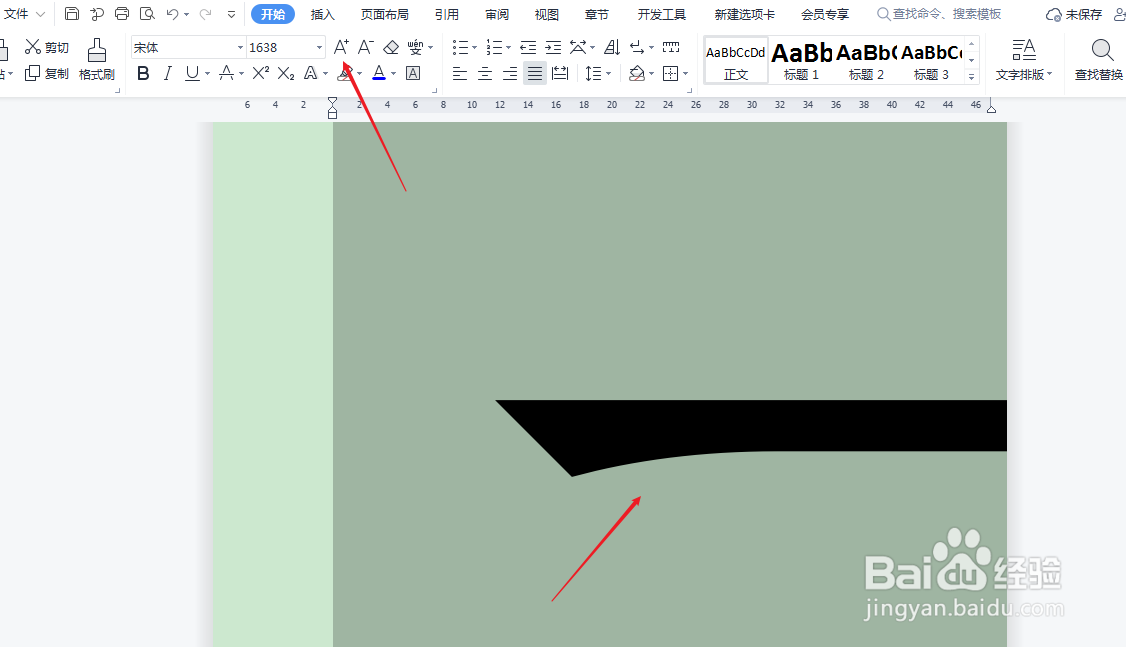Screen dimensions: 1126x647
Task: Click the Chinese layout icon
Action: click(x=578, y=47)
